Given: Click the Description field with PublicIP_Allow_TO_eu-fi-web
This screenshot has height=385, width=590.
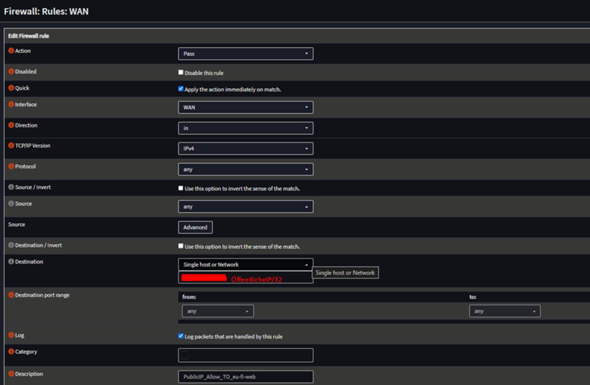Looking at the screenshot, I should click(246, 377).
